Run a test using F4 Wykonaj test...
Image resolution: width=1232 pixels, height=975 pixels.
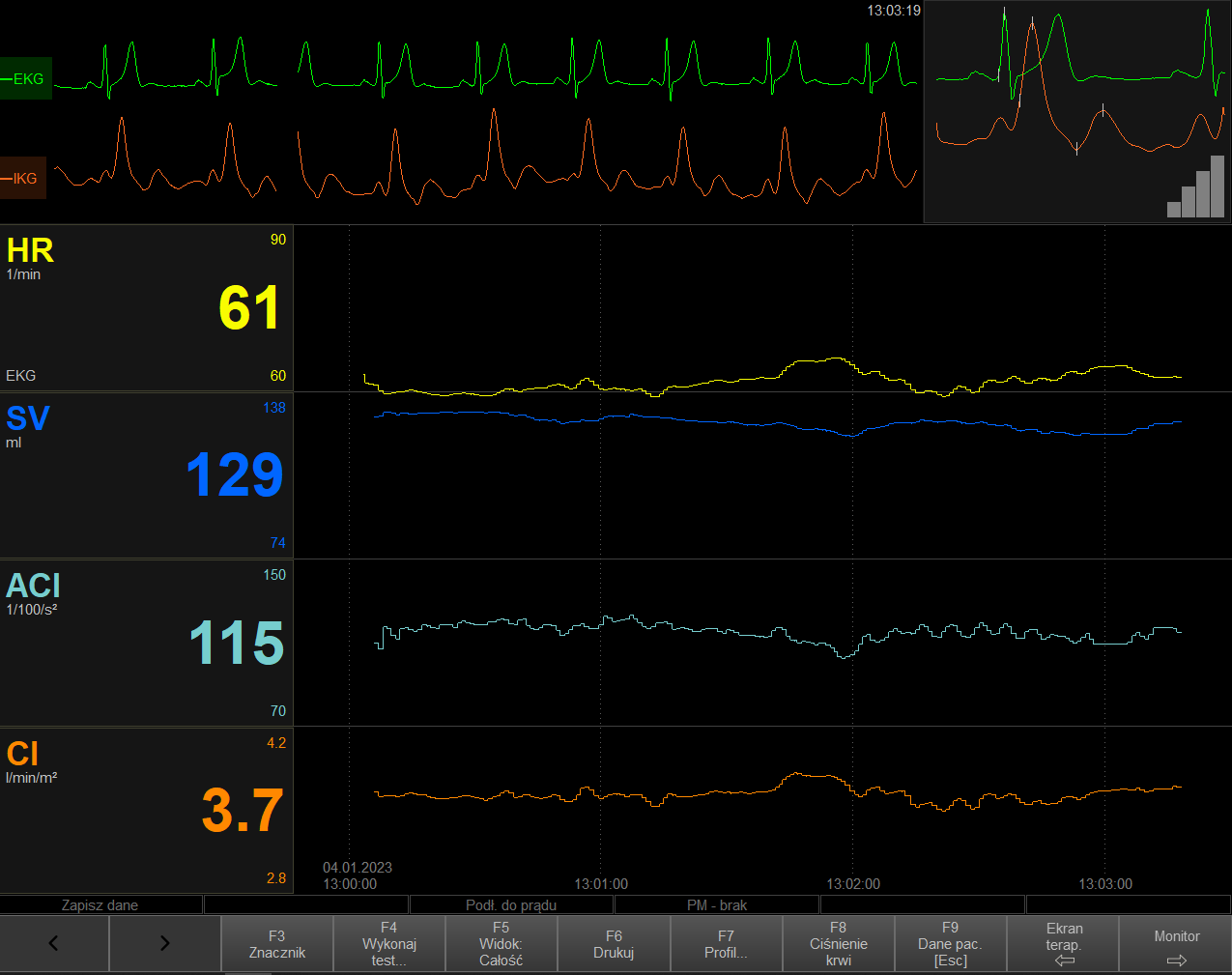[389, 944]
